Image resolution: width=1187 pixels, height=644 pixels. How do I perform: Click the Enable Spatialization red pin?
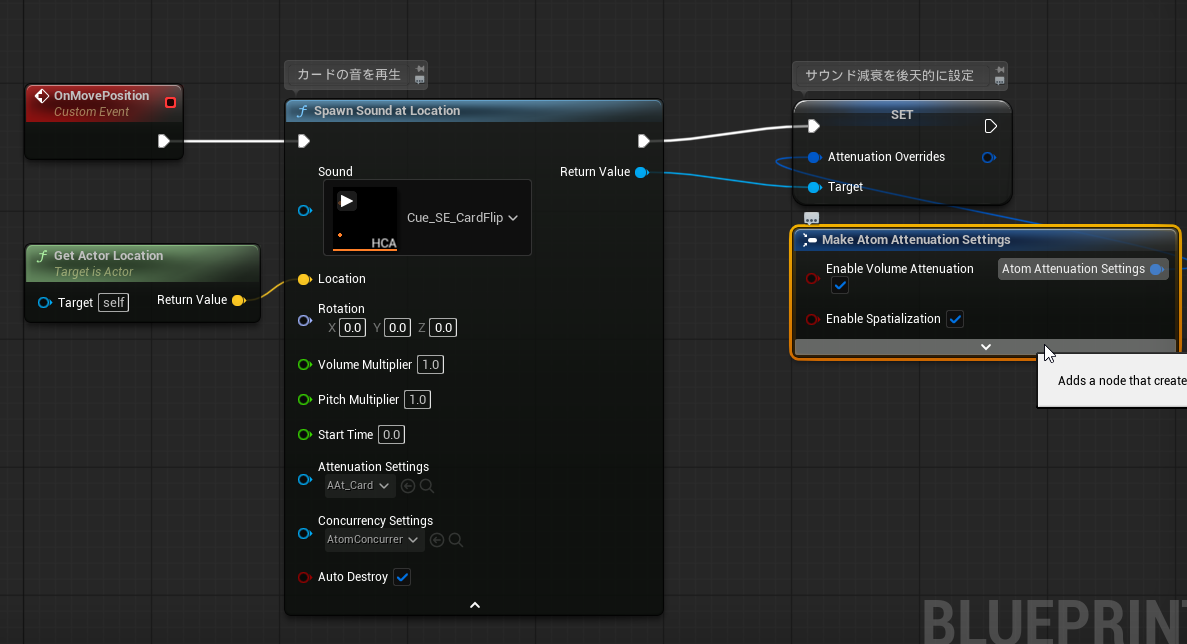(x=812, y=319)
